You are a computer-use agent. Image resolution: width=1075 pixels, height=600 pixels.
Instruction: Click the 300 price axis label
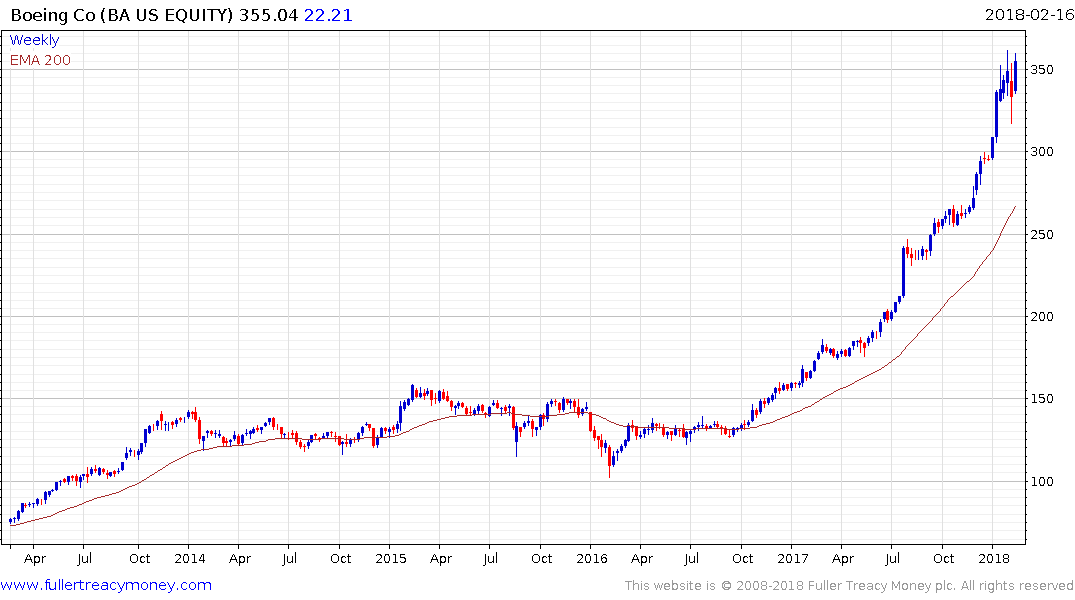1042,152
